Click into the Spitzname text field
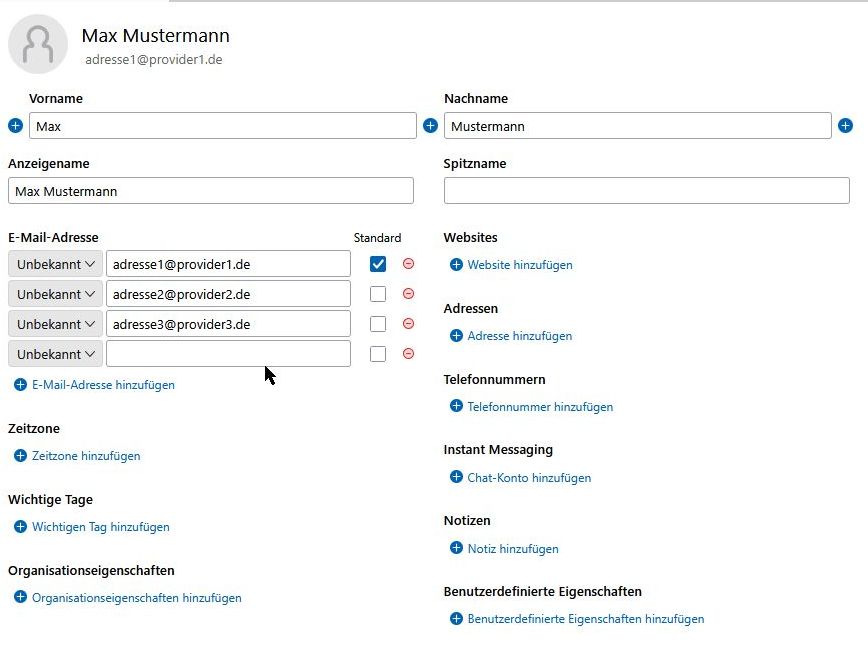The image size is (868, 648). (x=646, y=191)
